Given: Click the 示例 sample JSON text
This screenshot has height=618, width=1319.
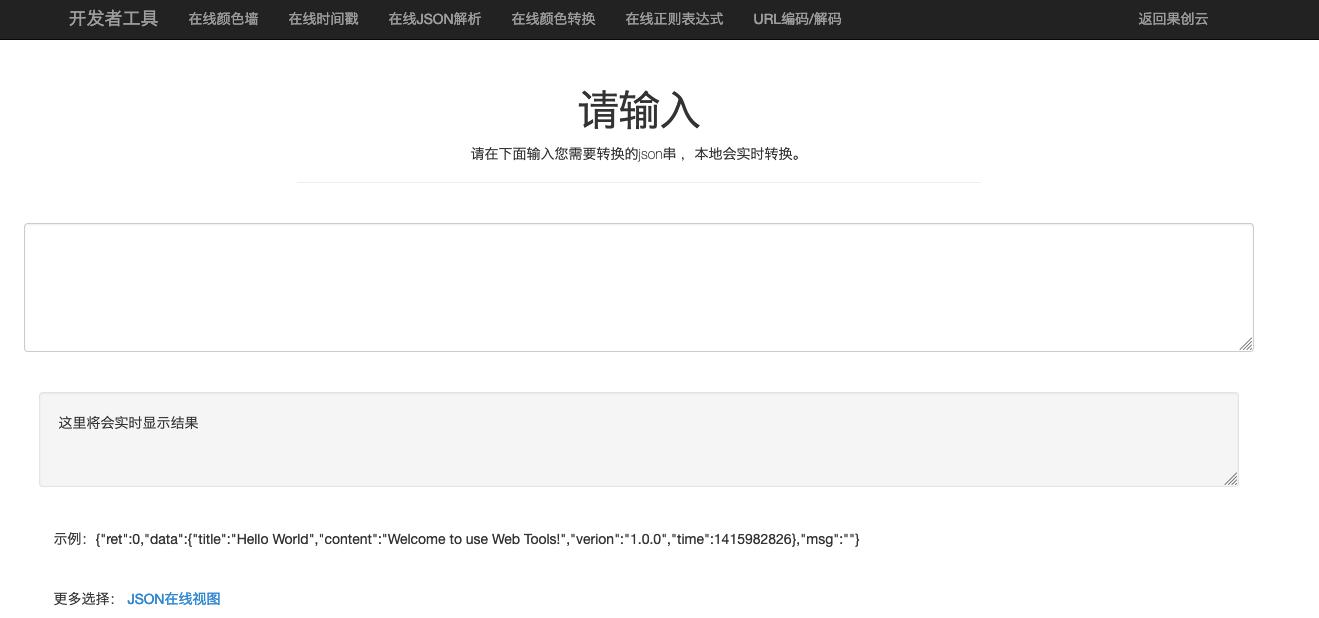Looking at the screenshot, I should coord(457,539).
